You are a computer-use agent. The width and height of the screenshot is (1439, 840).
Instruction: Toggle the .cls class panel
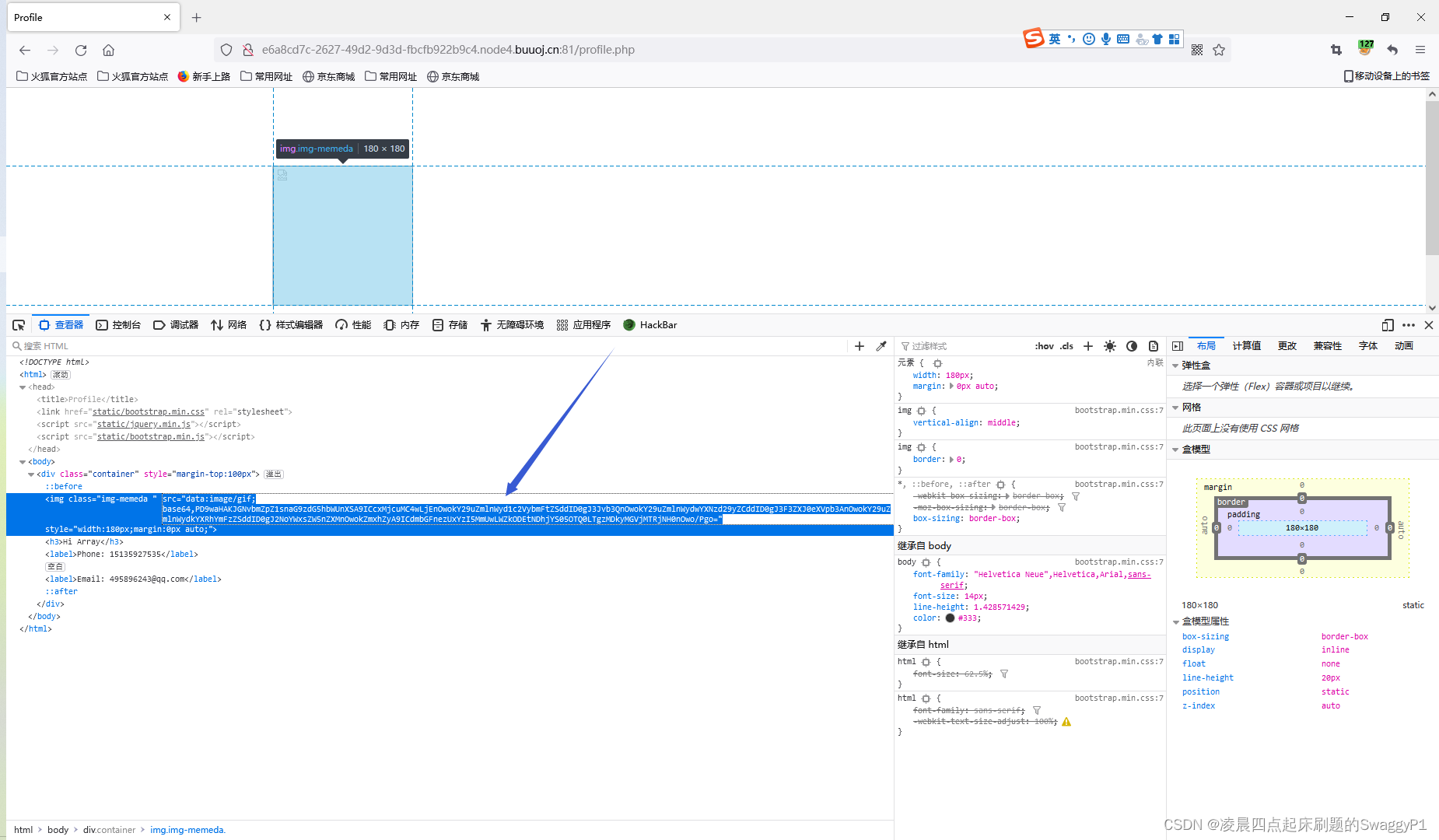pos(1066,346)
